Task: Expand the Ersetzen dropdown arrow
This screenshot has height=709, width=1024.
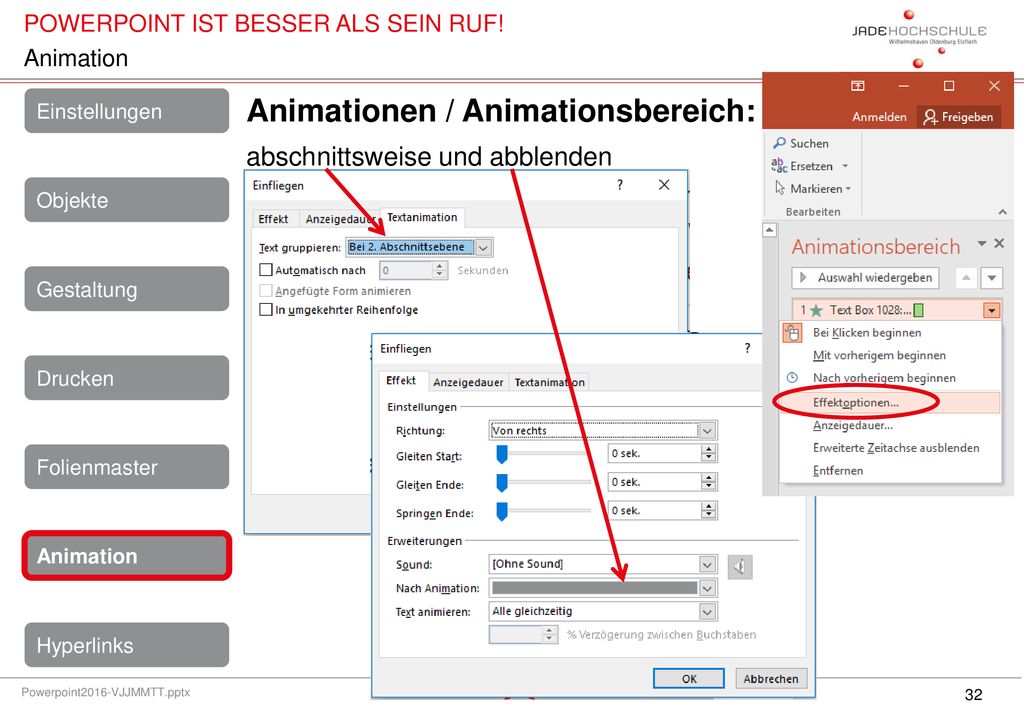Action: [845, 166]
